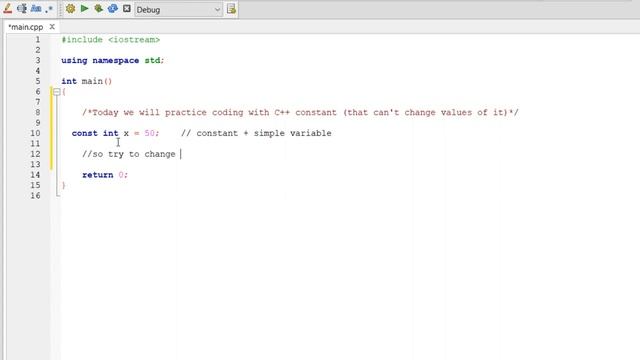
Task: Click the Rebuild icon
Action: (113, 9)
